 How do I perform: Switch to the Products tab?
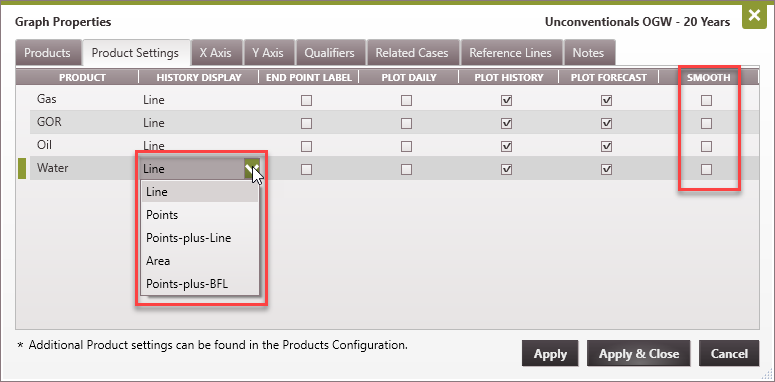(x=47, y=53)
